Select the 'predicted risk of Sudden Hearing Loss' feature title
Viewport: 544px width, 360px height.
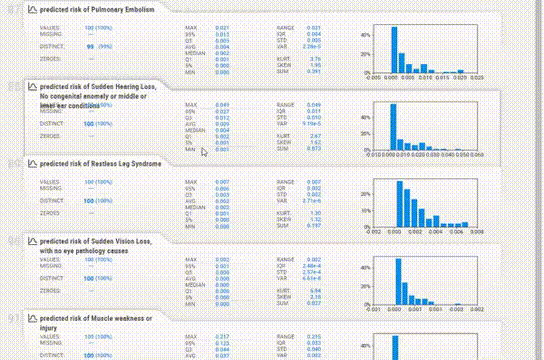(x=98, y=96)
